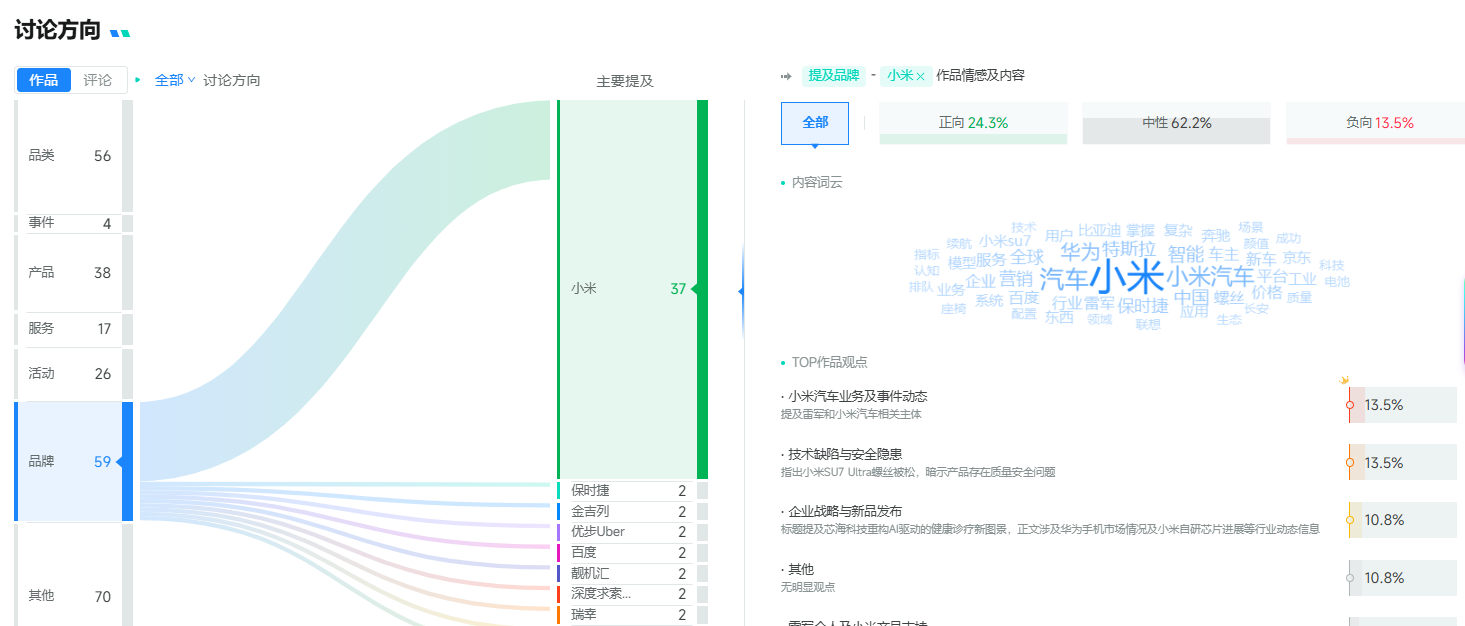Click the 小米 word in word cloud

[1126, 277]
